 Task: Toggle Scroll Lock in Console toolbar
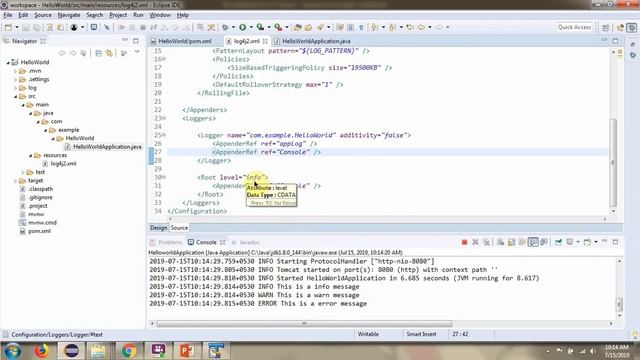coord(511,242)
